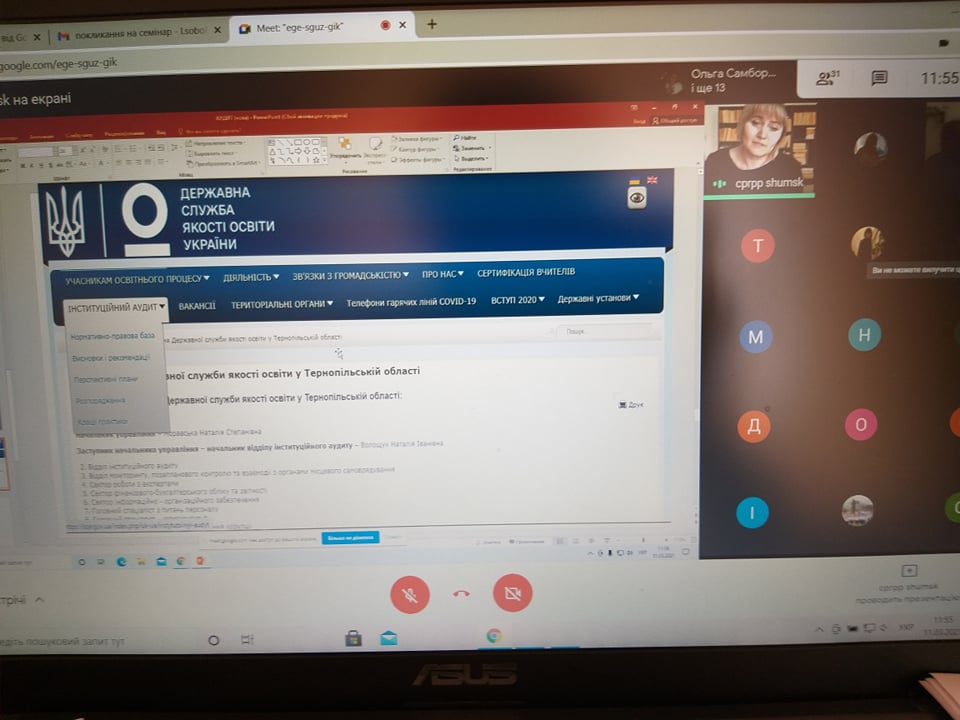The height and width of the screenshot is (720, 960).
Task: Expand ДІЯЛЬНІСТЬ menu
Action: (x=251, y=277)
